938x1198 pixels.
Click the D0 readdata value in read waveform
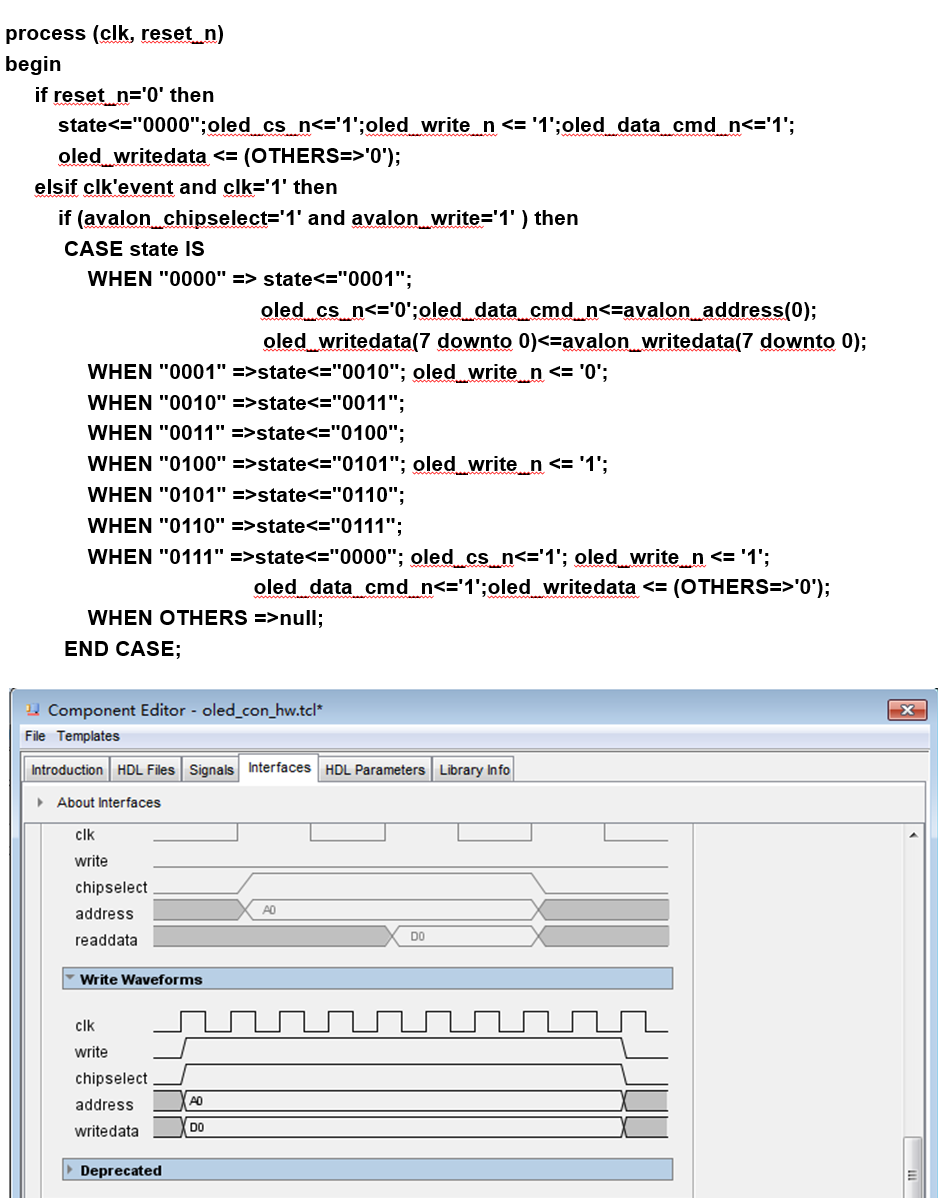(418, 937)
